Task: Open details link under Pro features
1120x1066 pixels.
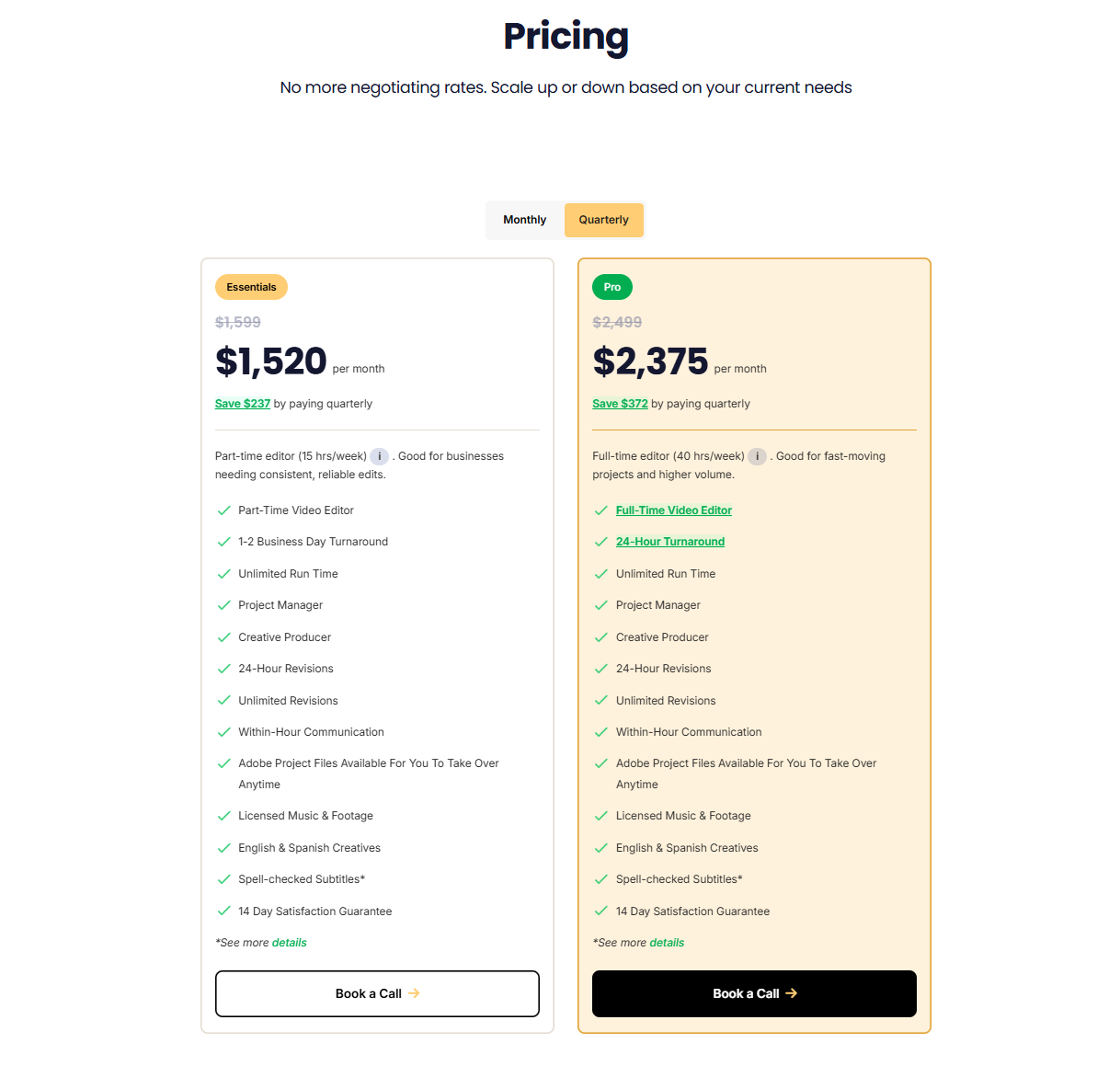Action: [x=667, y=943]
